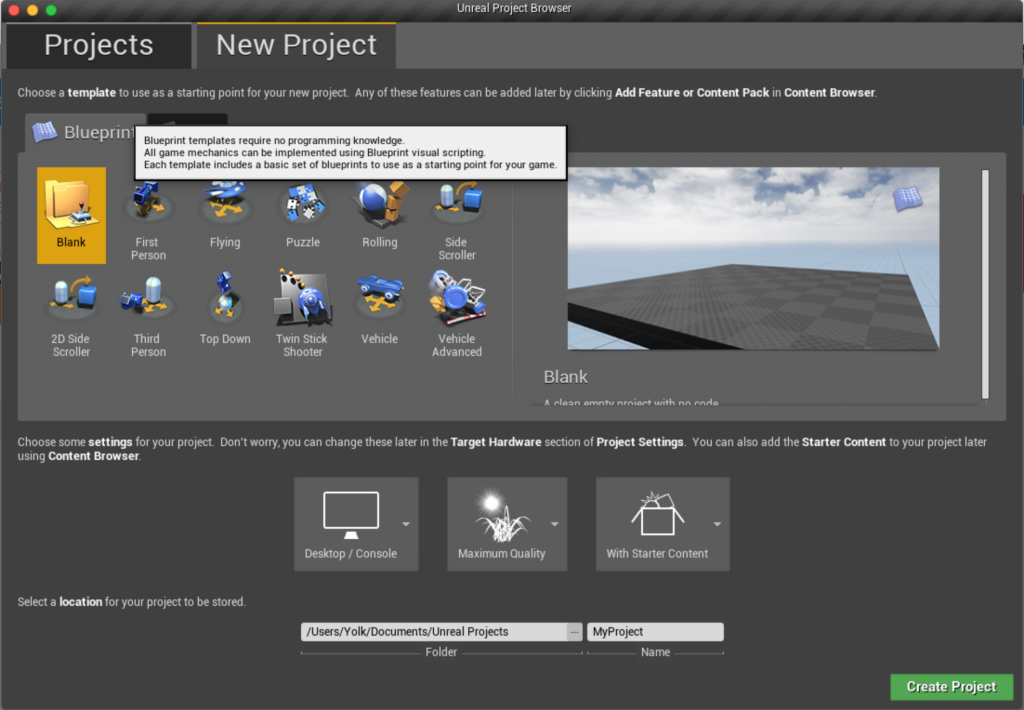1024x710 pixels.
Task: Open the Maximum Quality dropdown arrow
Action: [554, 524]
